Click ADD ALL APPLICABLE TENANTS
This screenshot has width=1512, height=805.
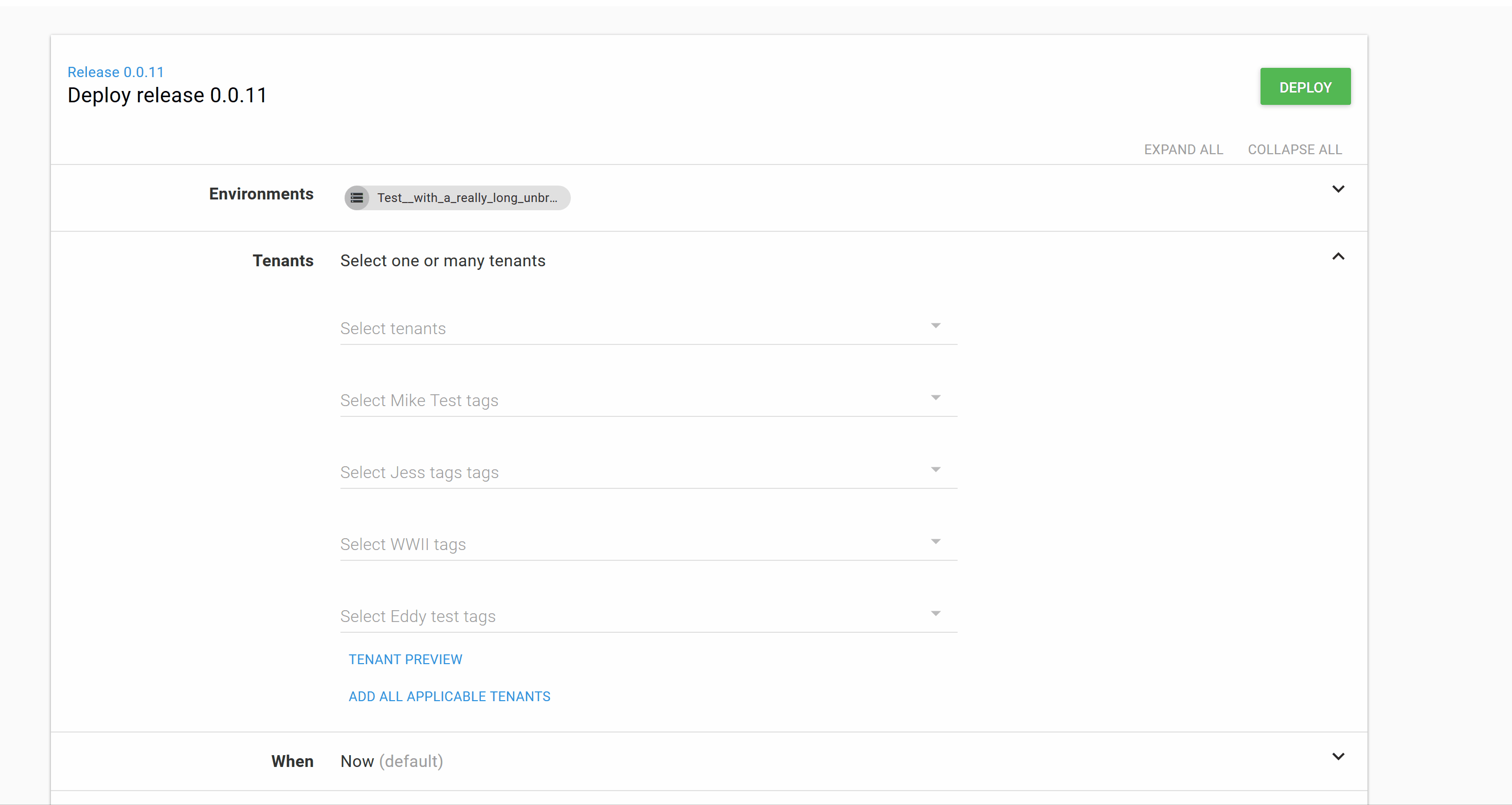(449, 696)
